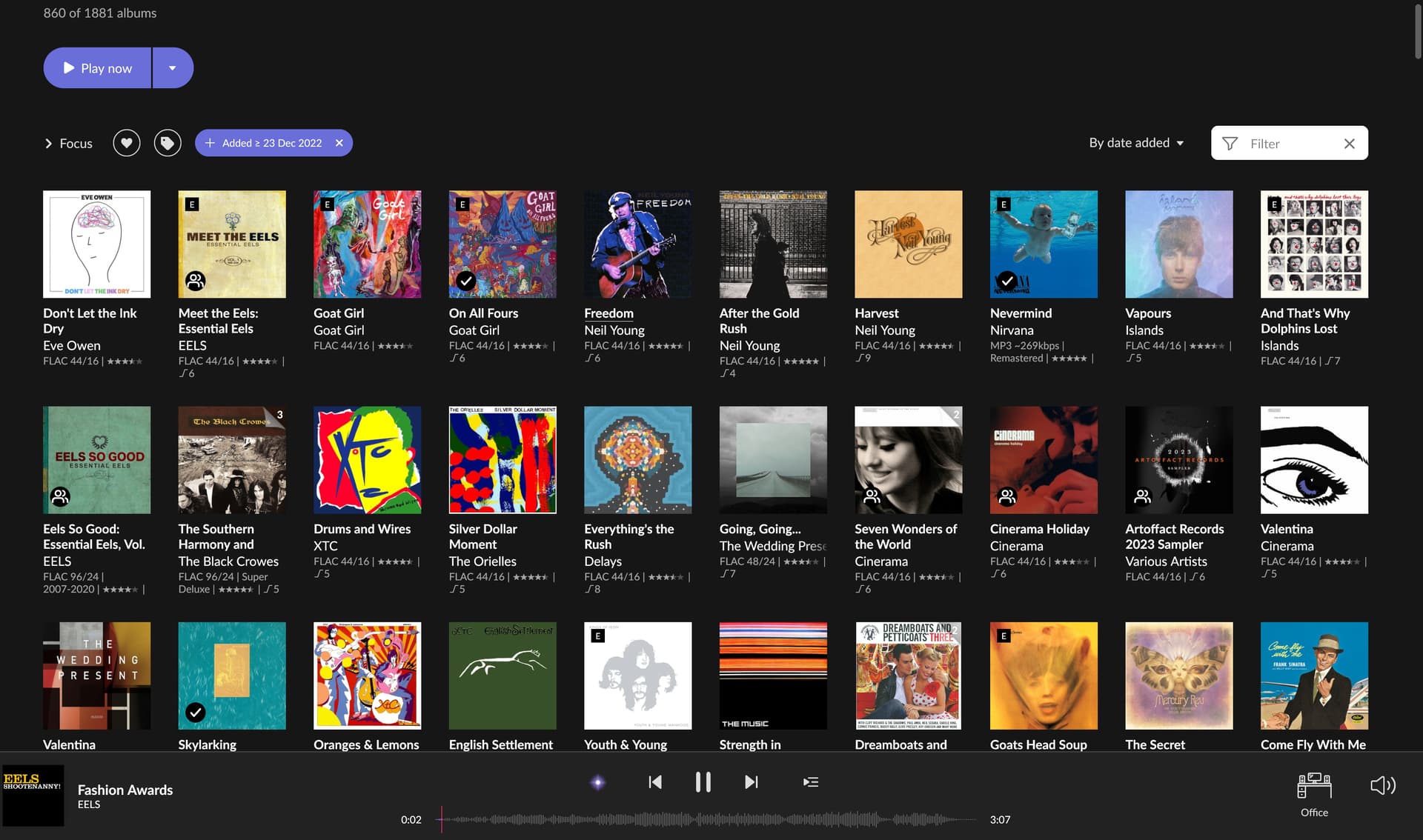Screen dimensions: 1423x840
Task: Pause the current track
Action: (x=703, y=782)
